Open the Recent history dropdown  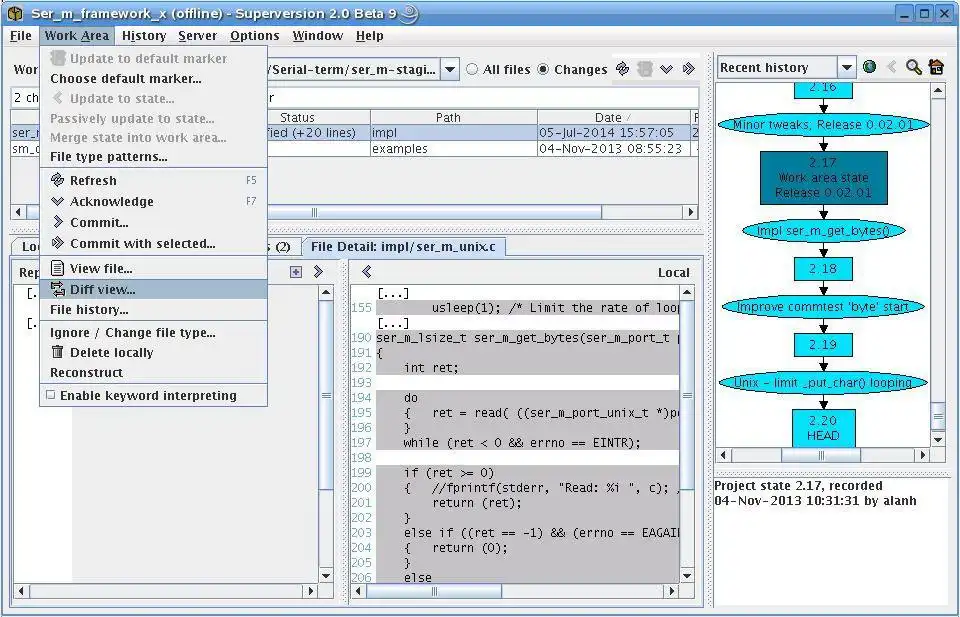pos(847,67)
